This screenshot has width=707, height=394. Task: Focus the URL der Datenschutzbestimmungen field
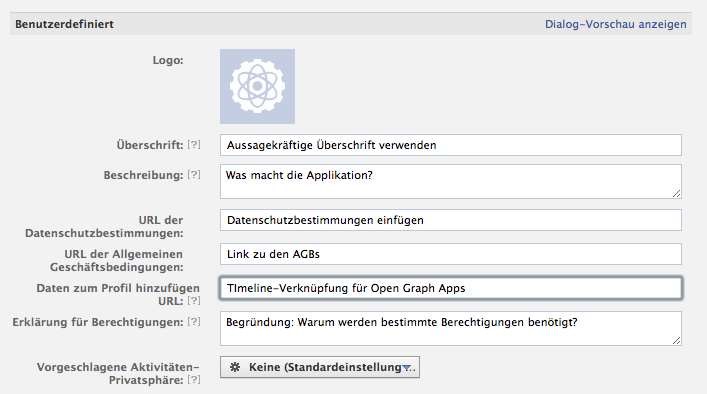(451, 220)
